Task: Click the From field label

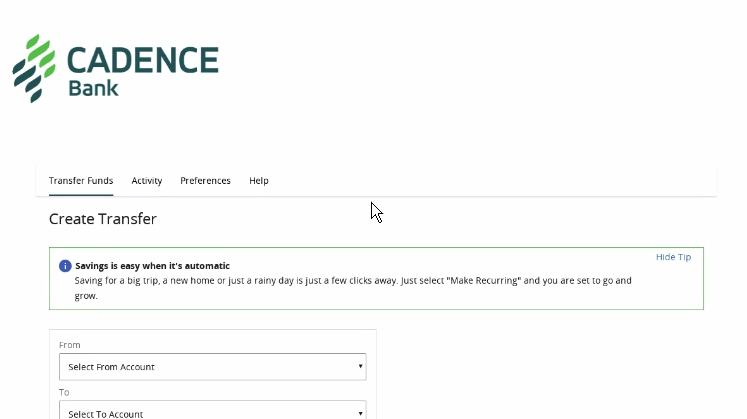Action: 70,345
